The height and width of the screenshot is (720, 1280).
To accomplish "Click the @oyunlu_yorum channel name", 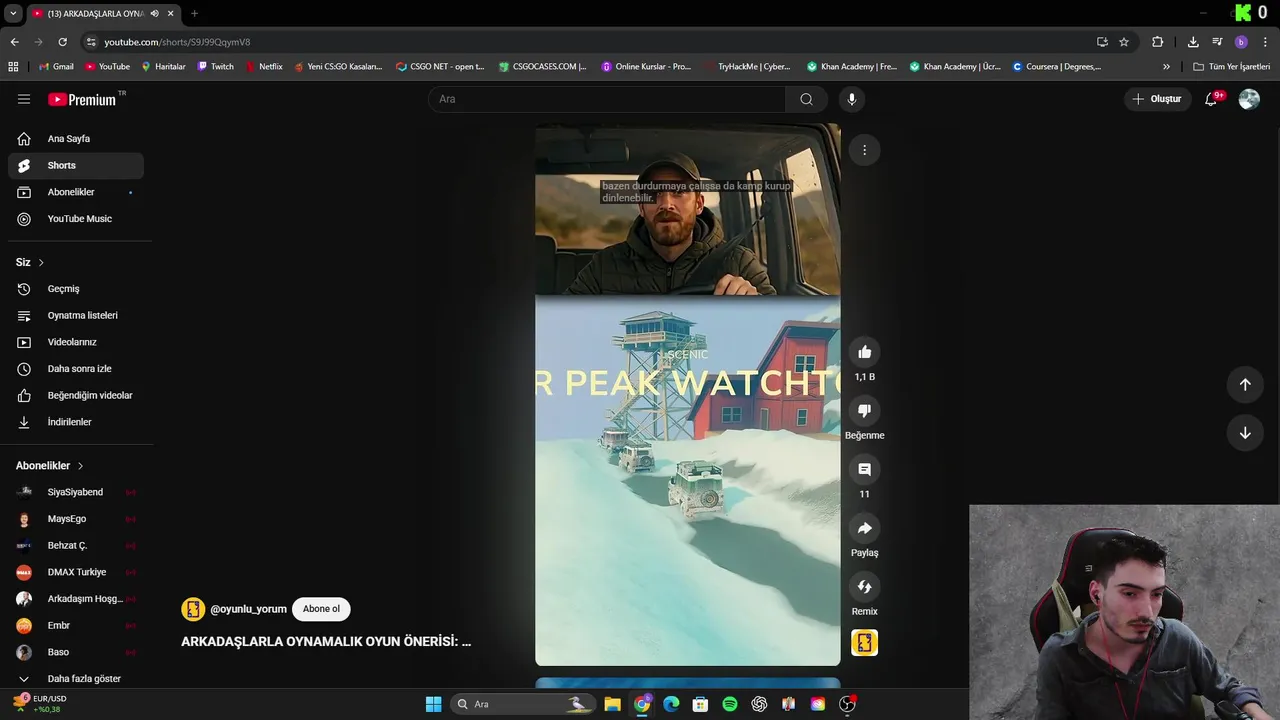I will click(248, 609).
